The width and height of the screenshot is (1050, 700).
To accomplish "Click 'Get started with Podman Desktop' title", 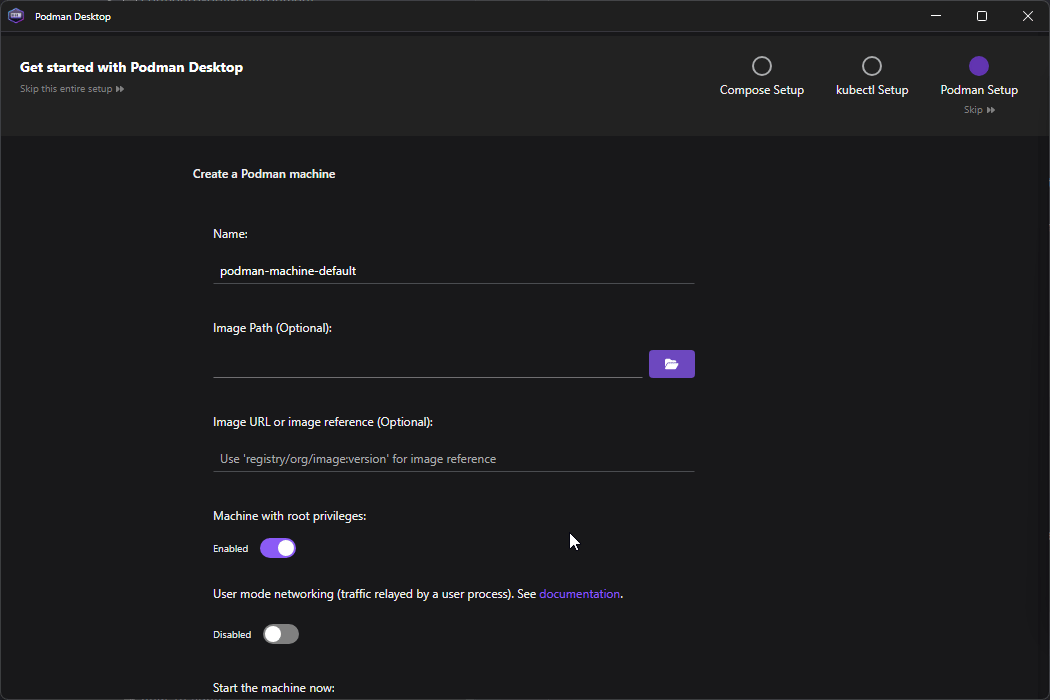I will pos(131,67).
